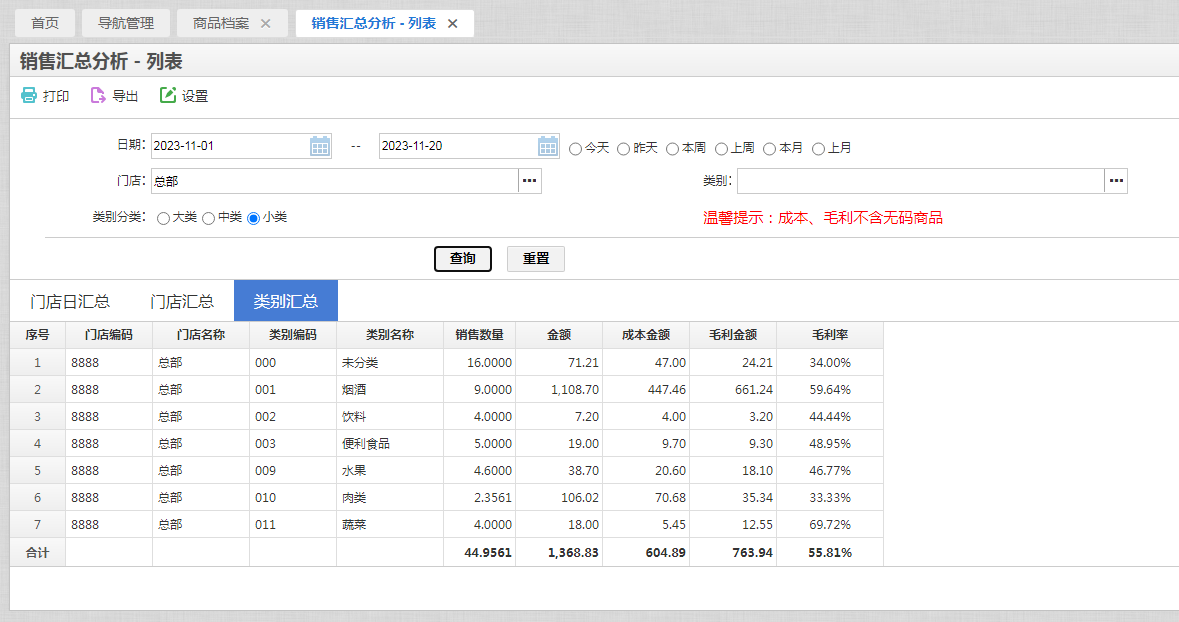Open calendar picker for end date
The width and height of the screenshot is (1179, 622).
547,146
